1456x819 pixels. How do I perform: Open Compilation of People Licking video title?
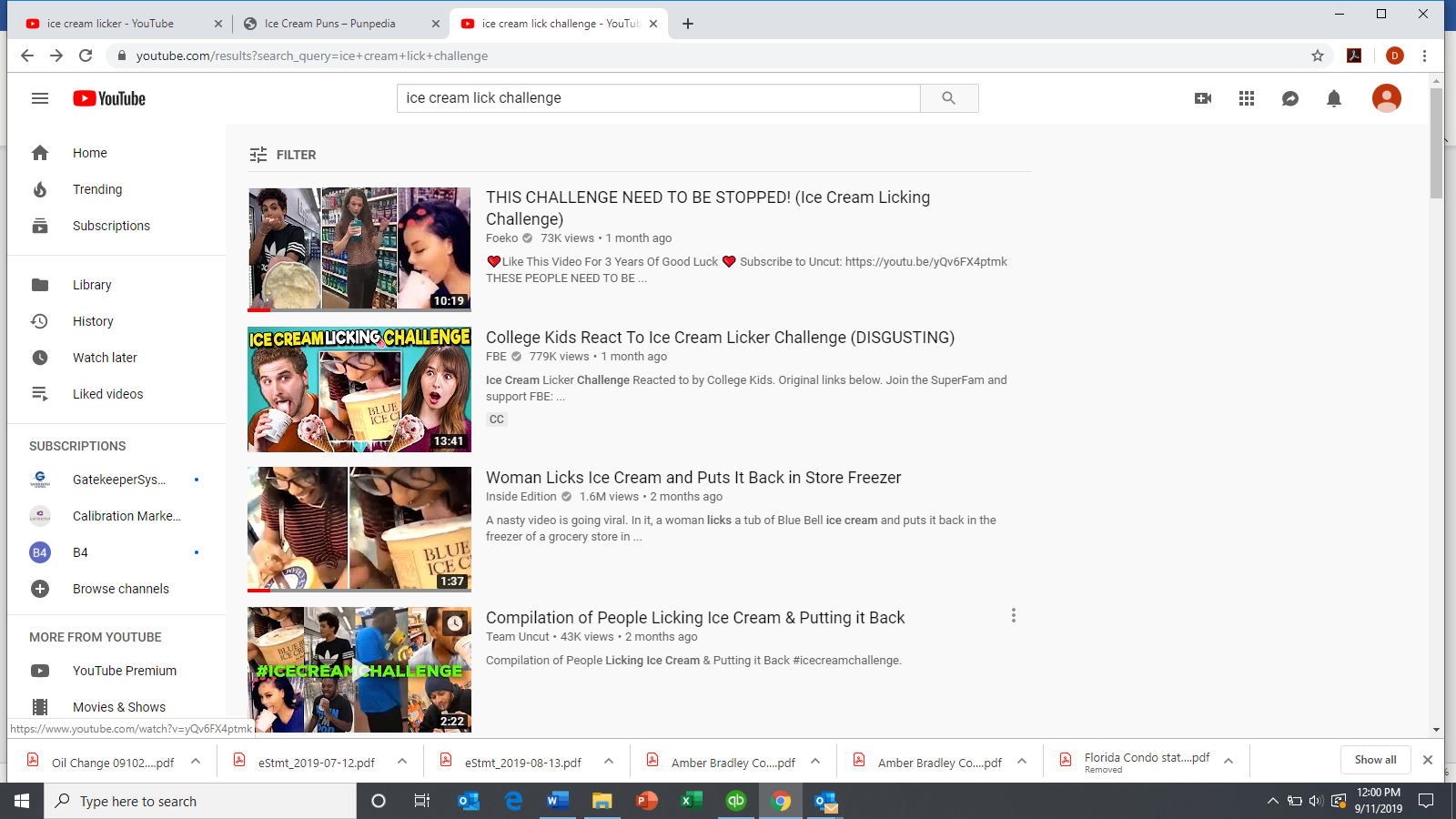(x=695, y=618)
